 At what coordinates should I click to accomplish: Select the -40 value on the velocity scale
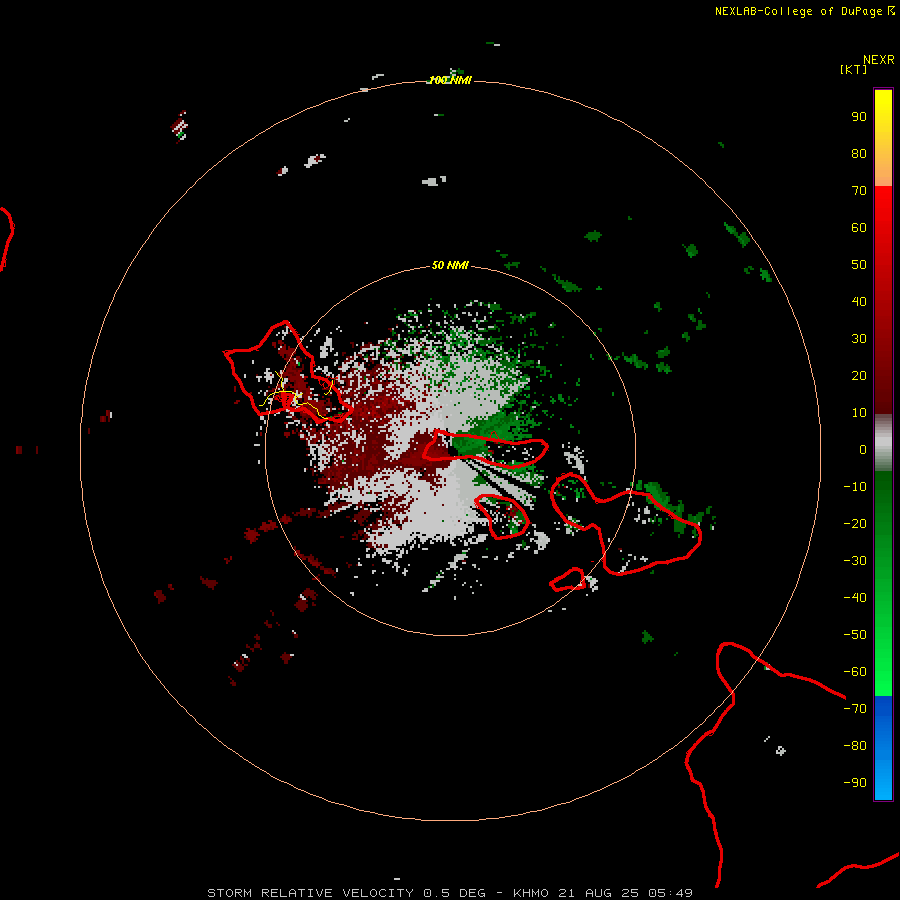click(855, 598)
